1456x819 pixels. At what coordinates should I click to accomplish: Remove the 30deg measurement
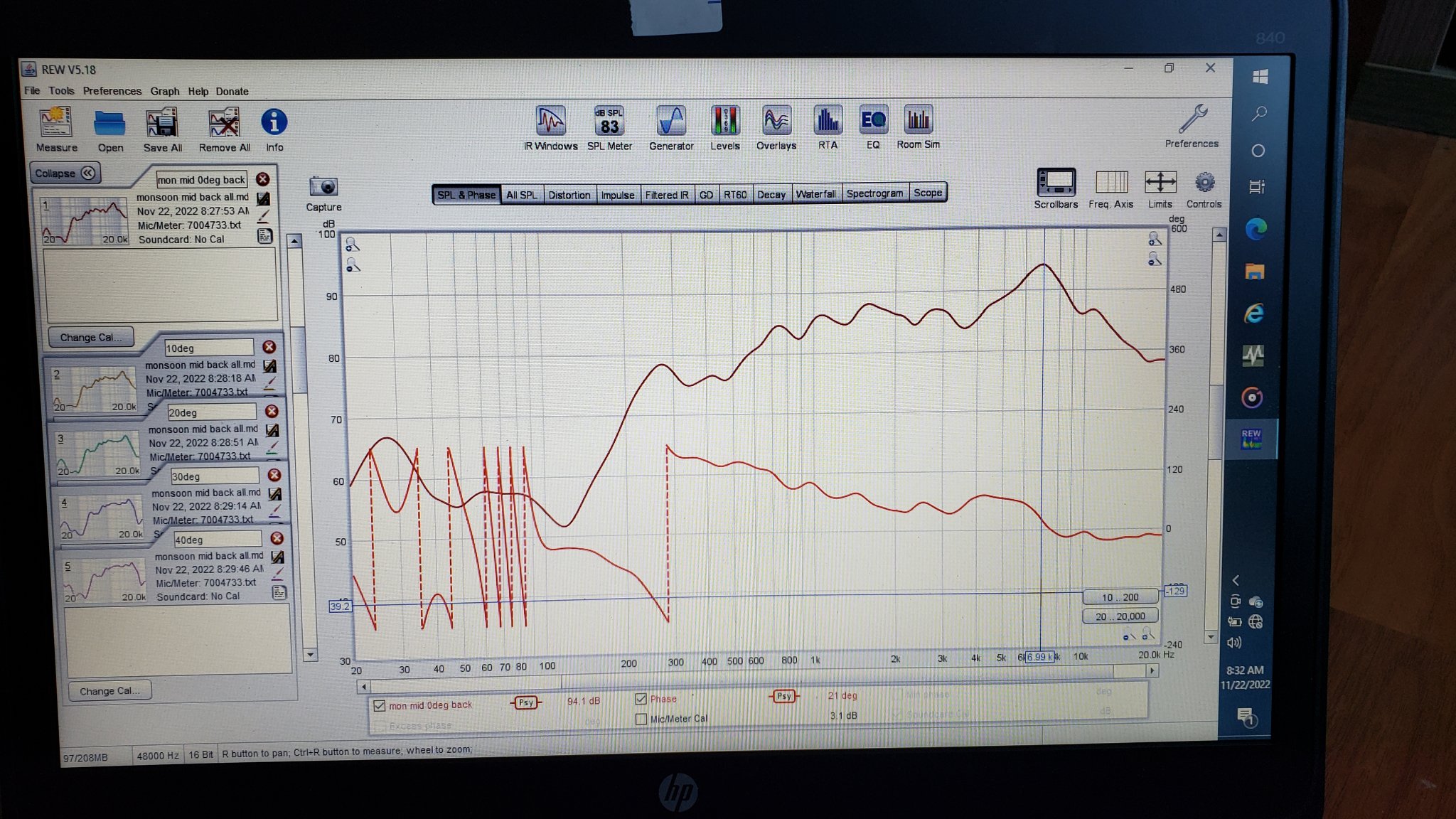[274, 475]
